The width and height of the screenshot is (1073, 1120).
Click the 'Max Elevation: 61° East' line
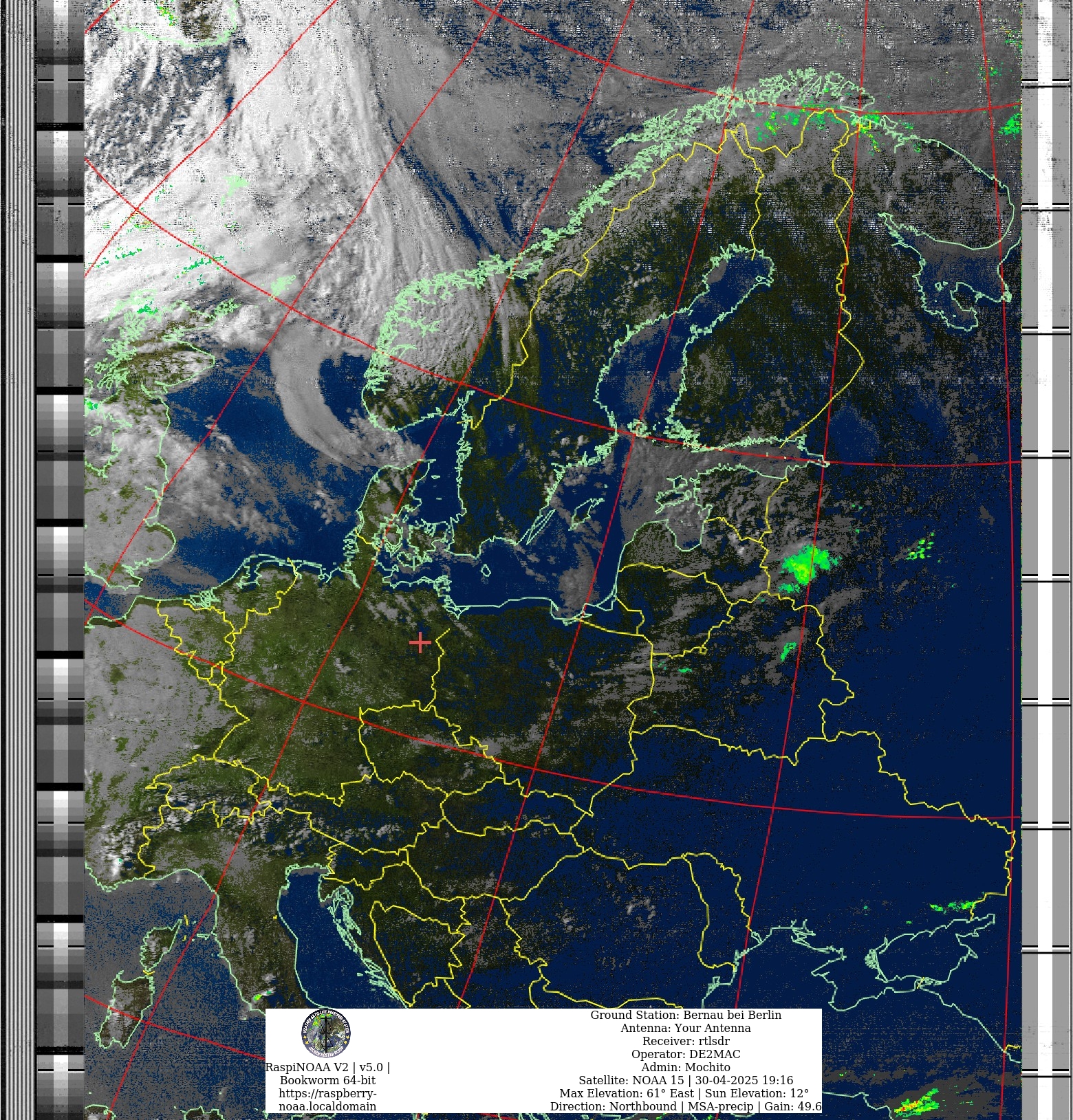tap(684, 1093)
